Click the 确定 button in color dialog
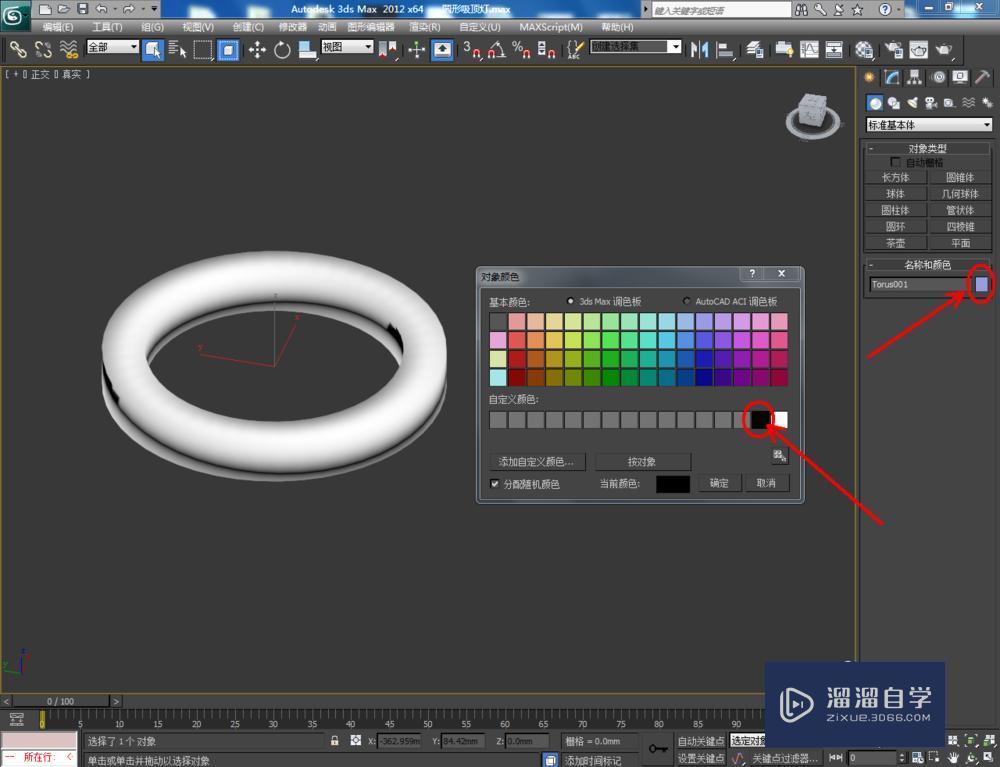Viewport: 1000px width, 767px height. tap(719, 483)
